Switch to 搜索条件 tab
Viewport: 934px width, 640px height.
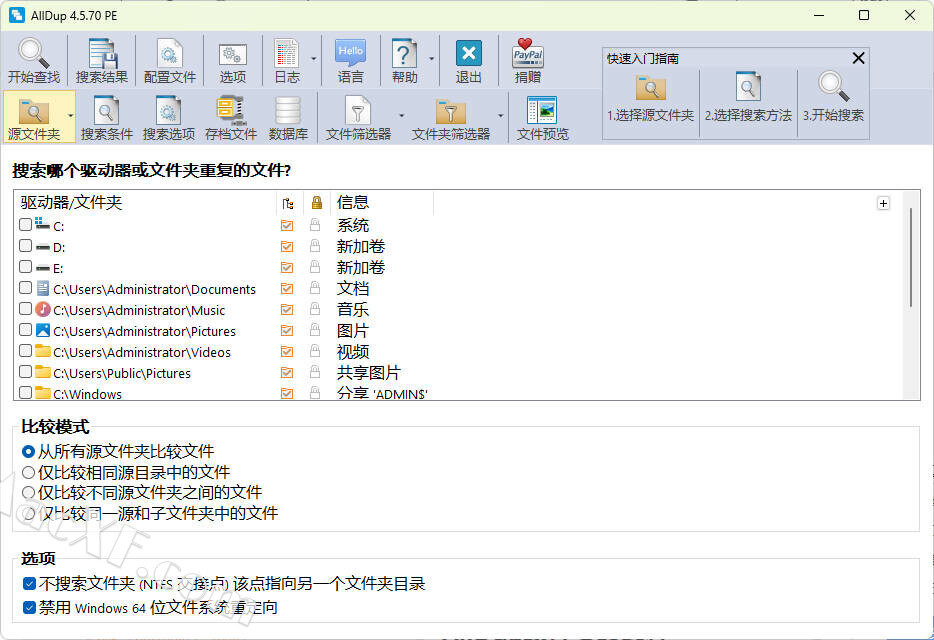[x=107, y=117]
